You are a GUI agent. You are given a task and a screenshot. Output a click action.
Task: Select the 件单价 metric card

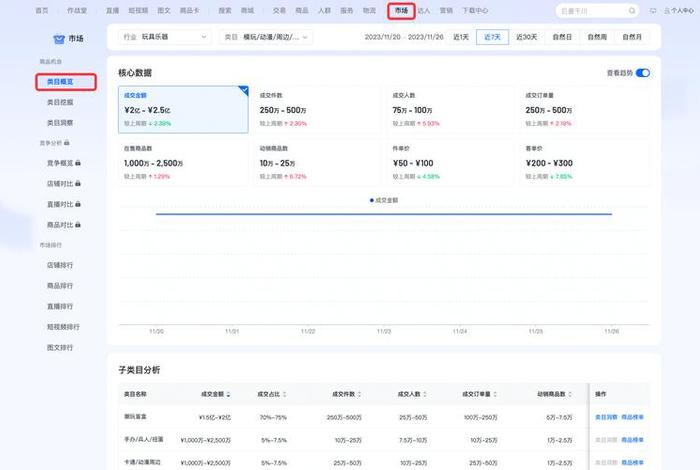(450, 162)
